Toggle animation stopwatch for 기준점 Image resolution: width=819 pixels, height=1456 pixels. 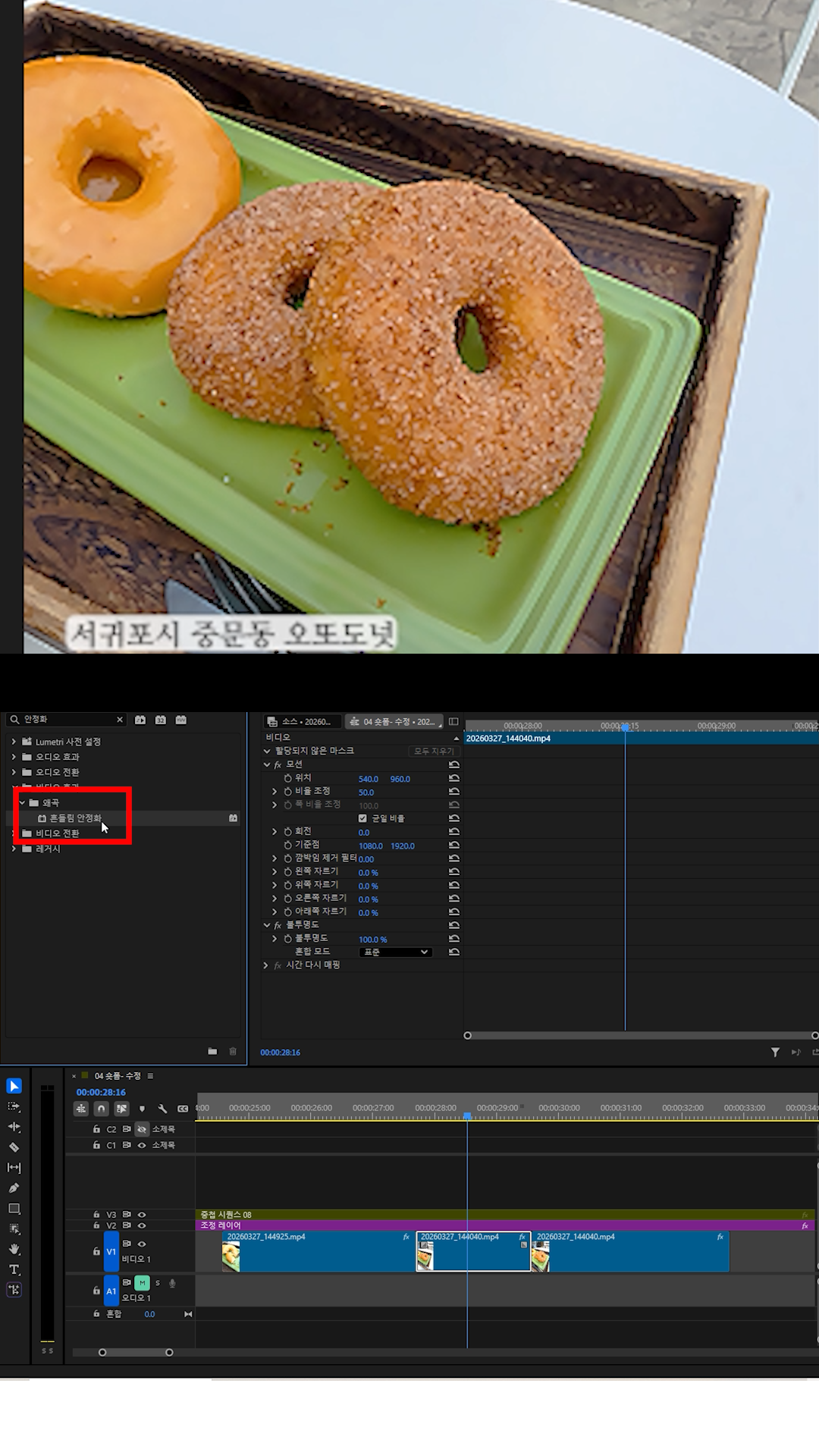click(x=287, y=845)
